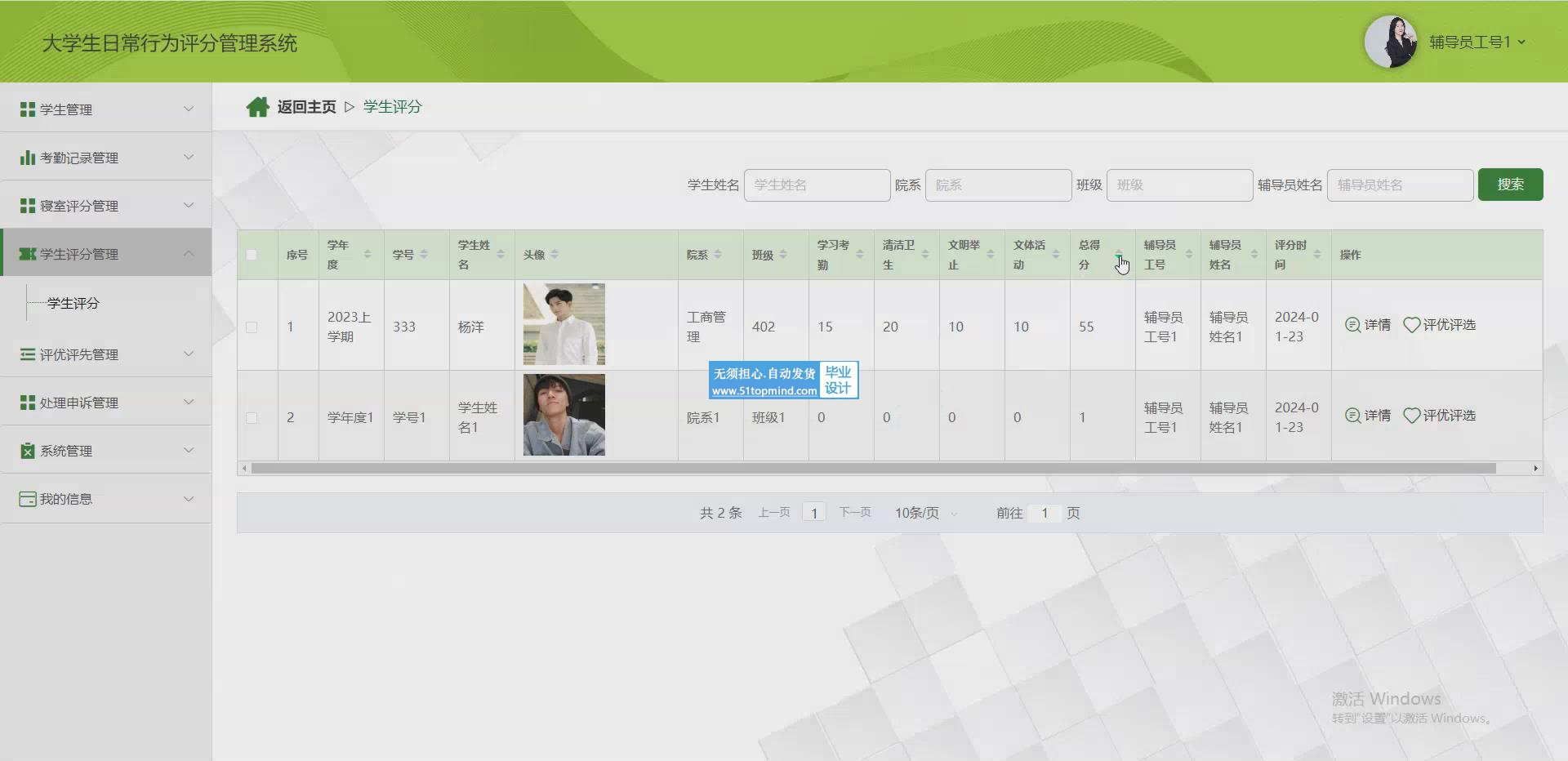This screenshot has width=1568, height=761.
Task: Open 学生姓名1's profile photo thumbnail
Action: click(x=564, y=415)
